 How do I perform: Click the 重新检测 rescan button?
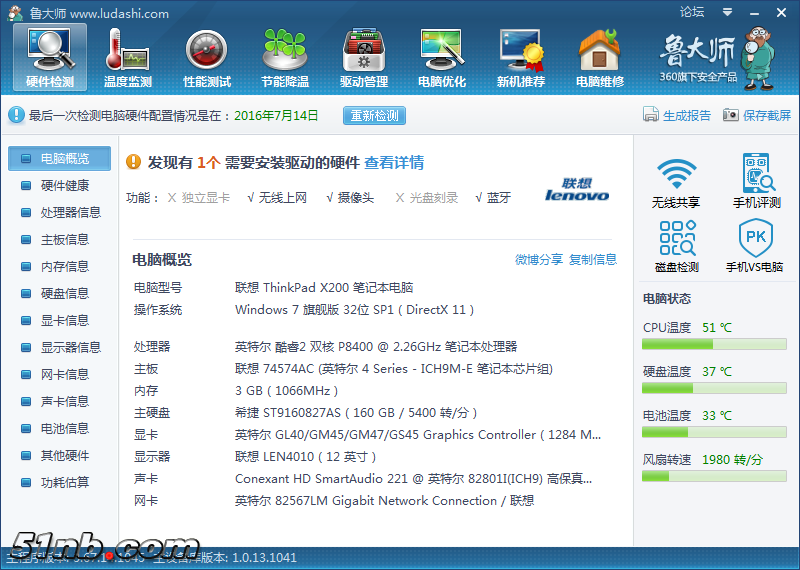tap(374, 116)
